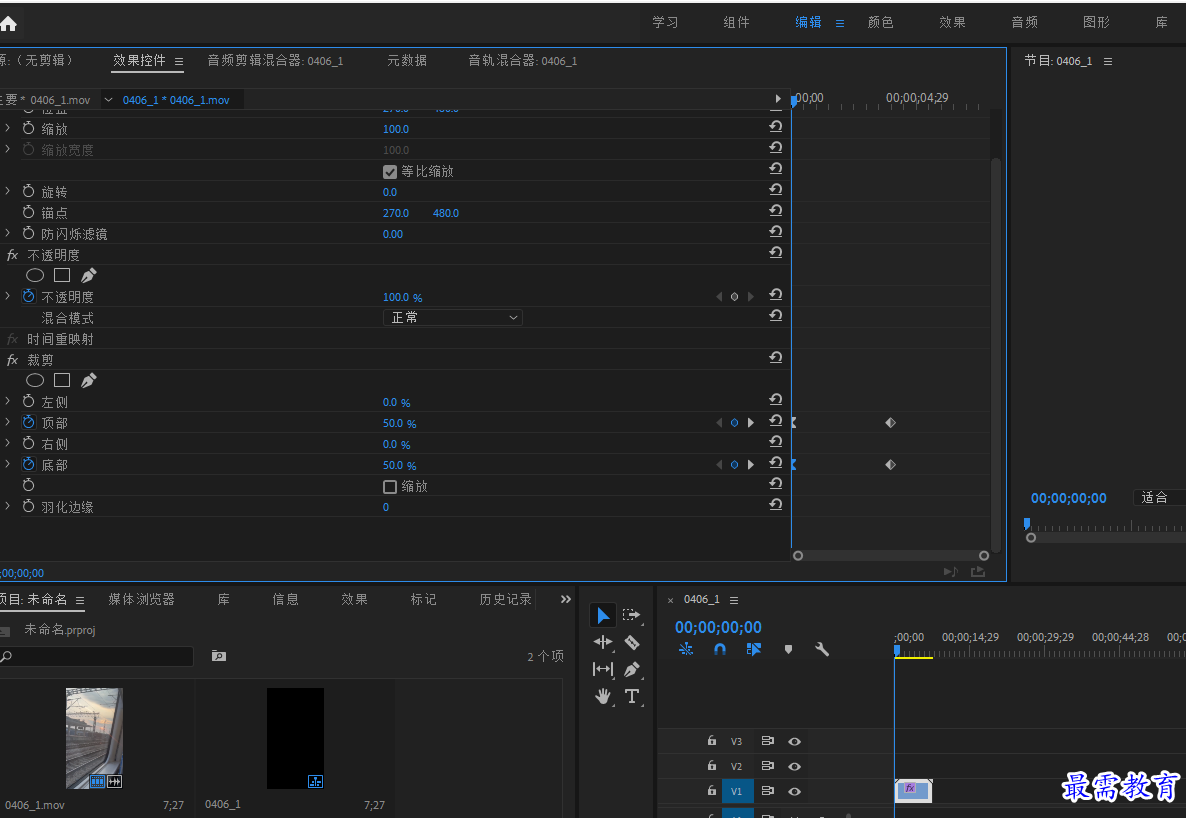Open 历史记录 tab
The height and width of the screenshot is (818, 1186).
[x=505, y=599]
